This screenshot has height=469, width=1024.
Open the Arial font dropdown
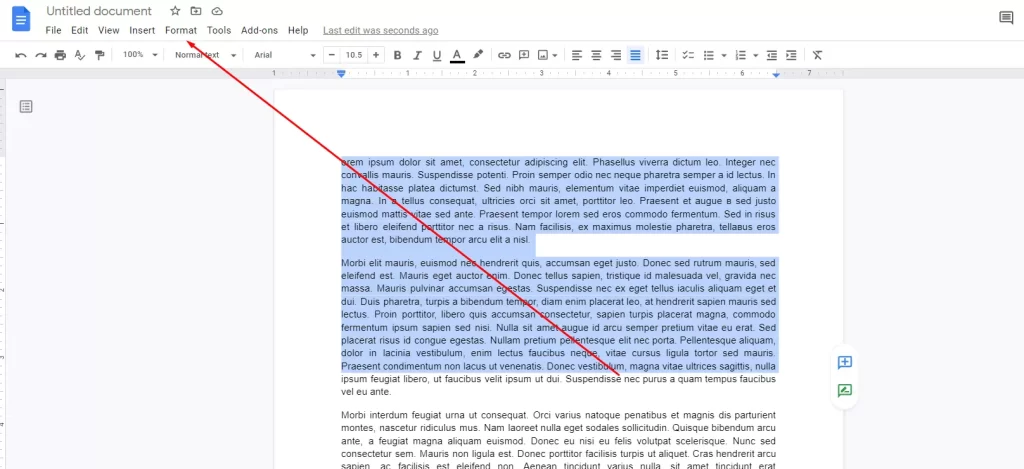(285, 56)
